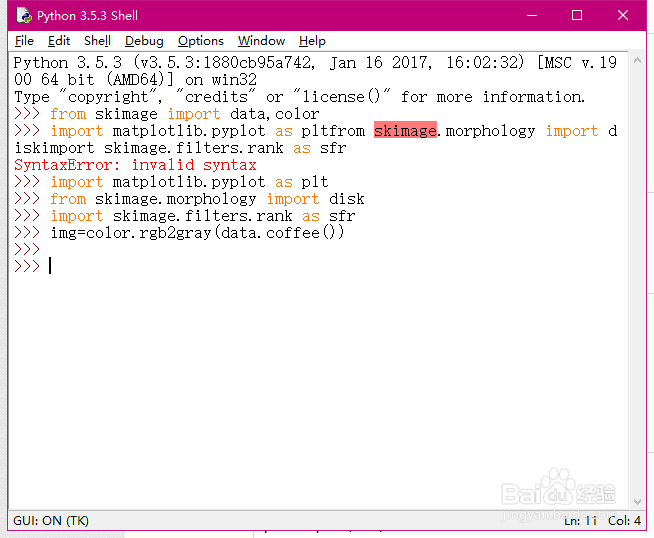The image size is (654, 538).
Task: Open the File menu
Action: click(x=24, y=41)
